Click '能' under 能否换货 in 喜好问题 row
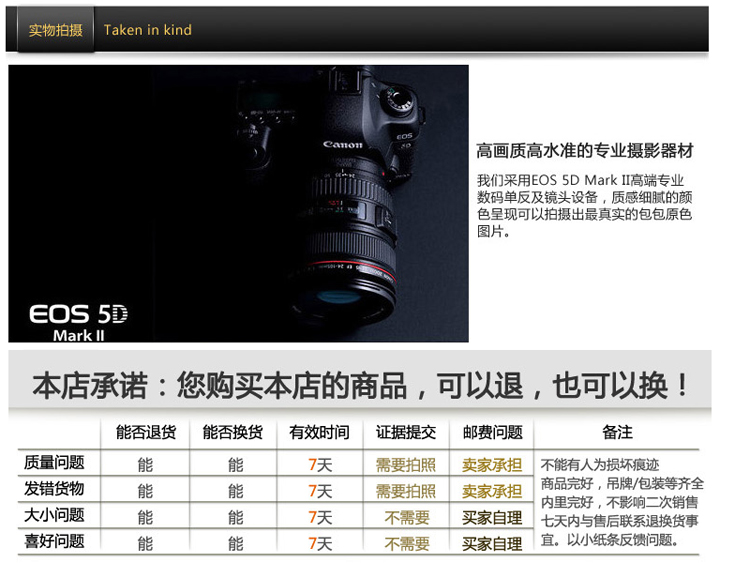 click(235, 544)
